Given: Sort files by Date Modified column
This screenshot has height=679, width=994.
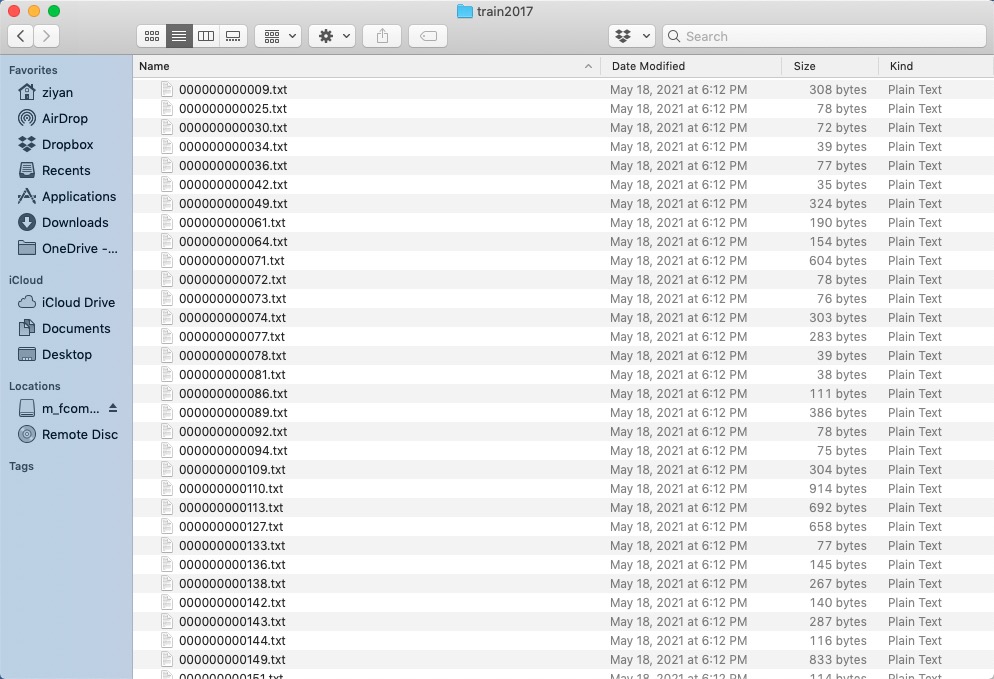Looking at the screenshot, I should 690,66.
